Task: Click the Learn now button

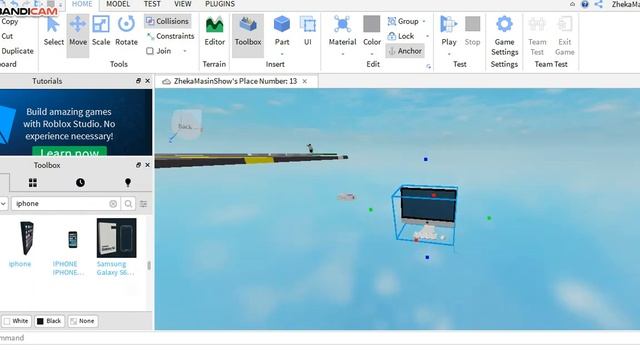Action: click(x=69, y=152)
